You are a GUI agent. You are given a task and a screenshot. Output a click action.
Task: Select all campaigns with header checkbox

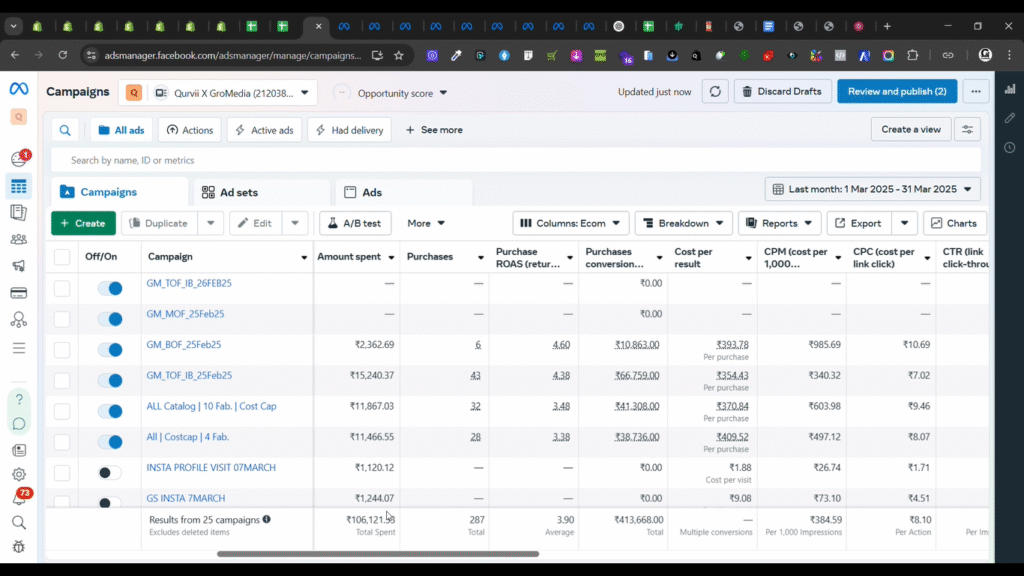62,257
